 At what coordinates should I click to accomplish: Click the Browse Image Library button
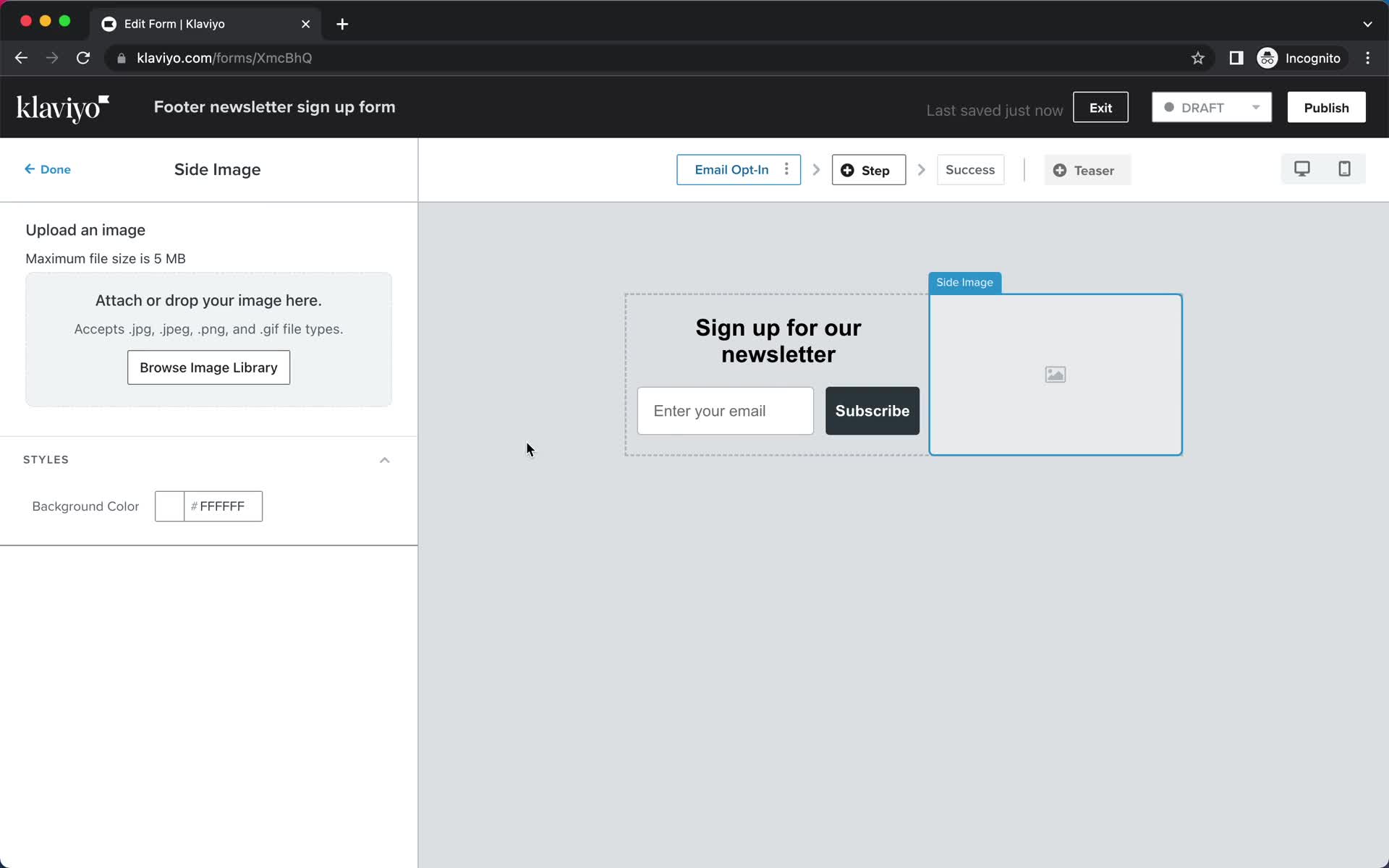point(208,367)
